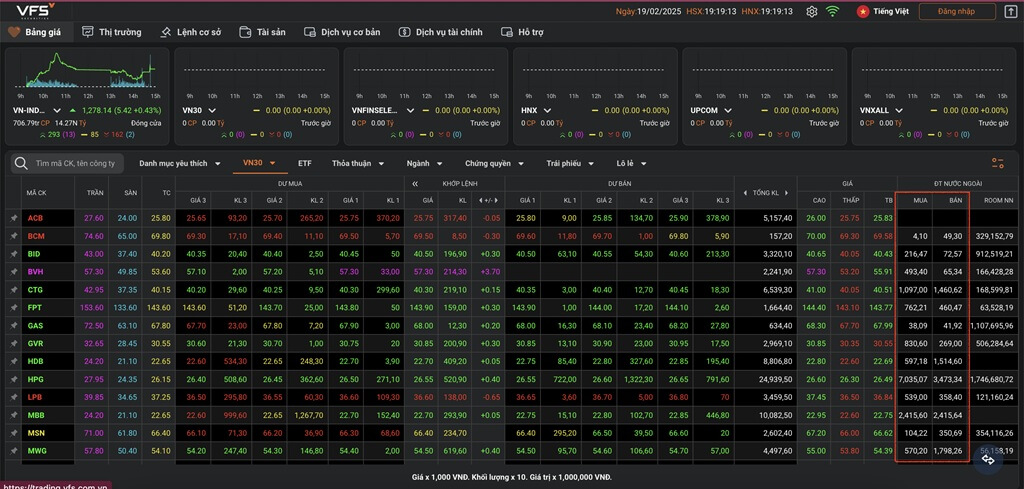Click the left arrow beside +/- header

pos(481,200)
